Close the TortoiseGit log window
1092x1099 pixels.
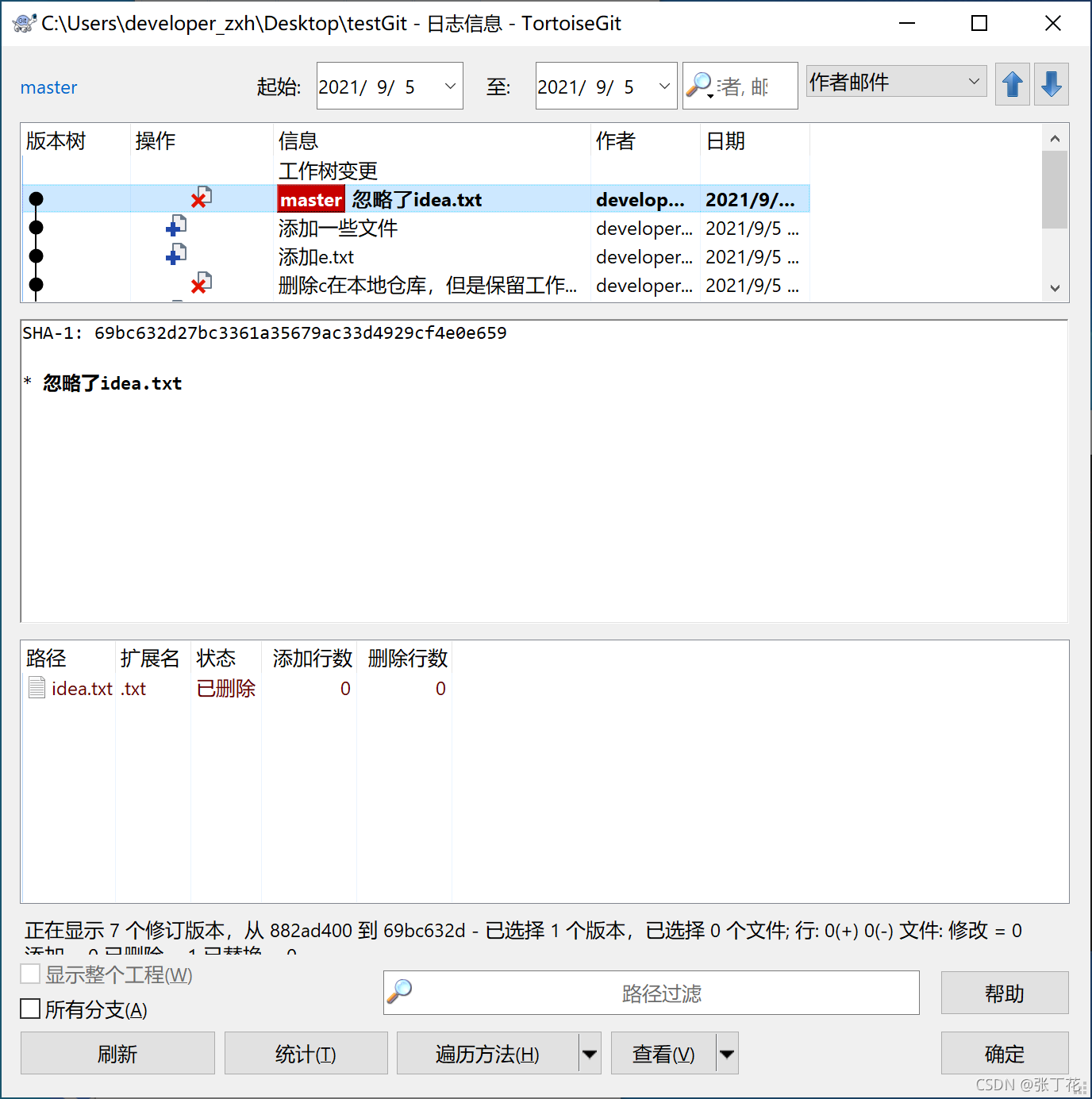1052,23
